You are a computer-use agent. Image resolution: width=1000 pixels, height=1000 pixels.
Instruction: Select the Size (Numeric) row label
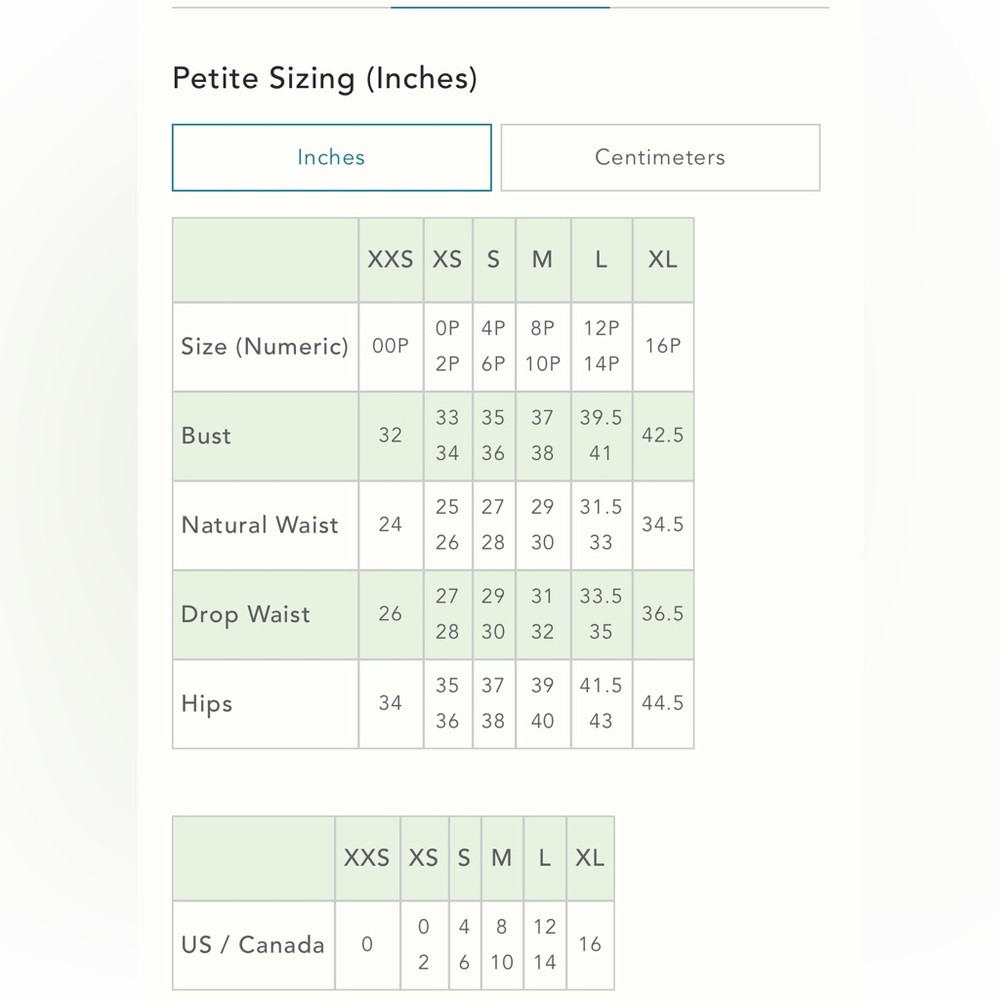pyautogui.click(x=265, y=346)
